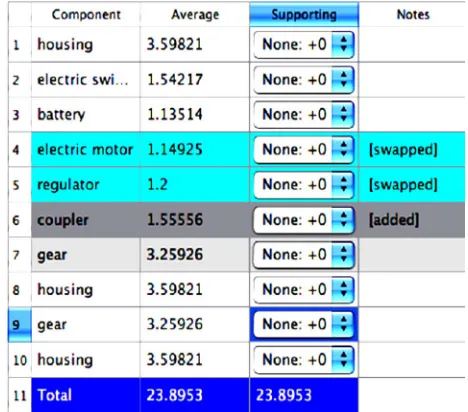Sort by the Average column header

point(195,14)
